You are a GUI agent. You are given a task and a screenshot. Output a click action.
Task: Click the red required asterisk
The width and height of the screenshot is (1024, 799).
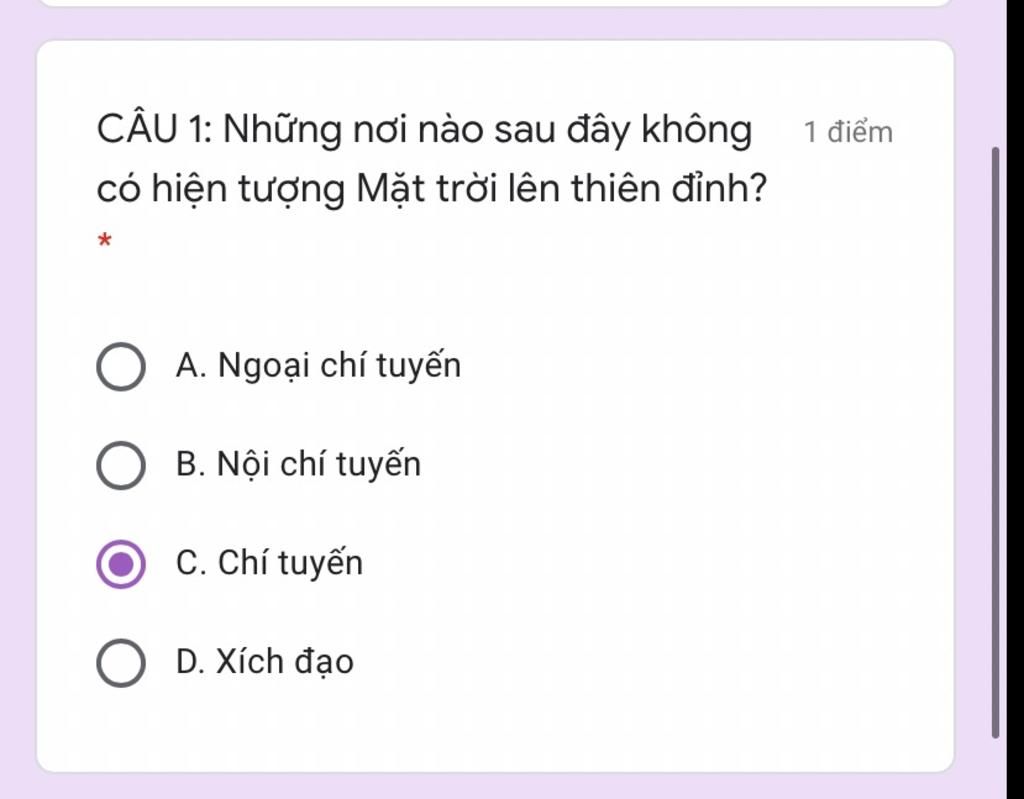click(104, 241)
